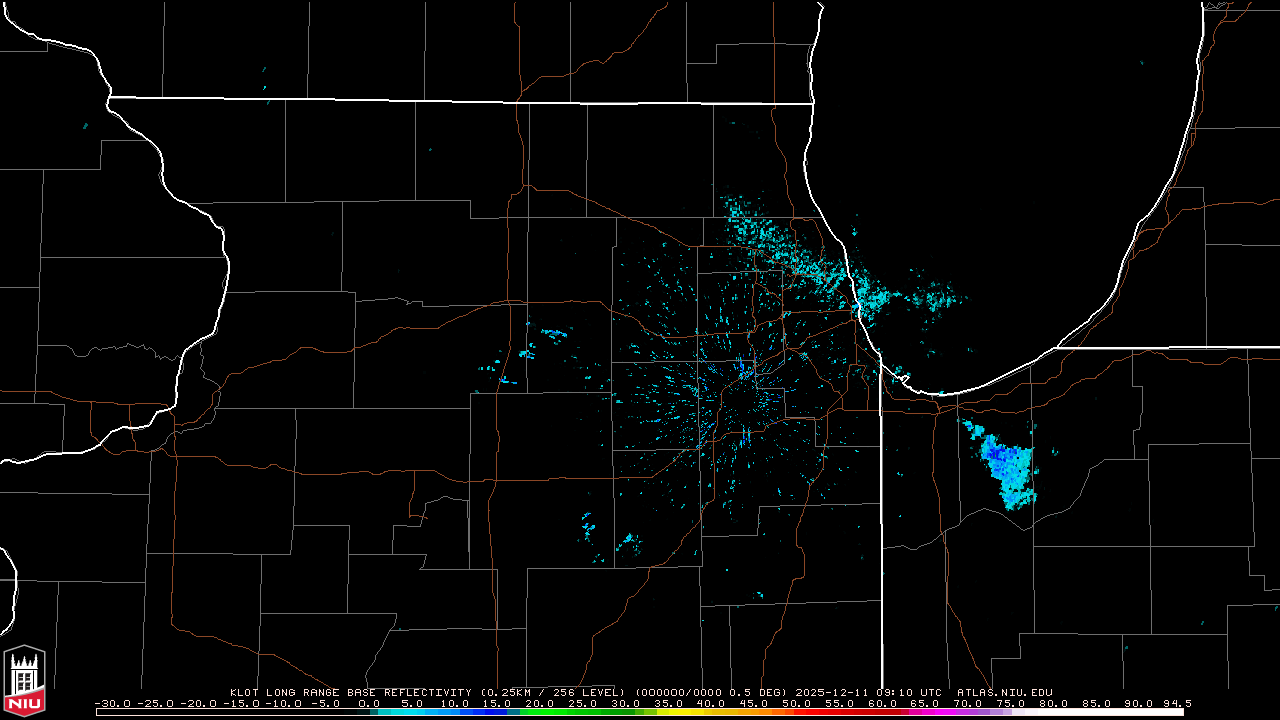Click the NIU castle logo
This screenshot has height=720, width=1280.
24,679
